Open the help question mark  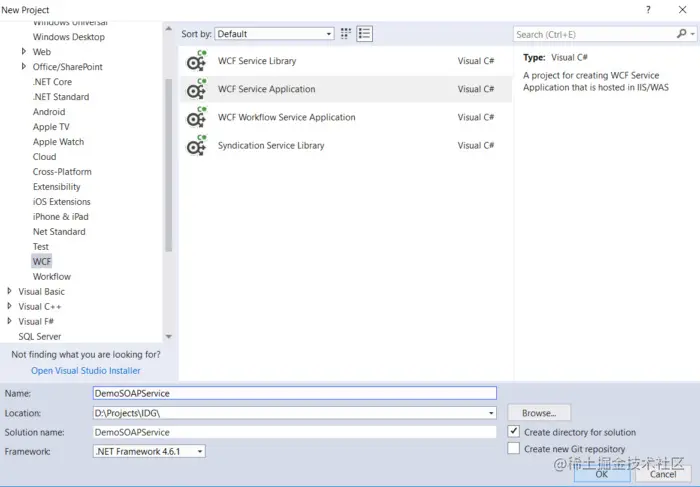point(648,10)
